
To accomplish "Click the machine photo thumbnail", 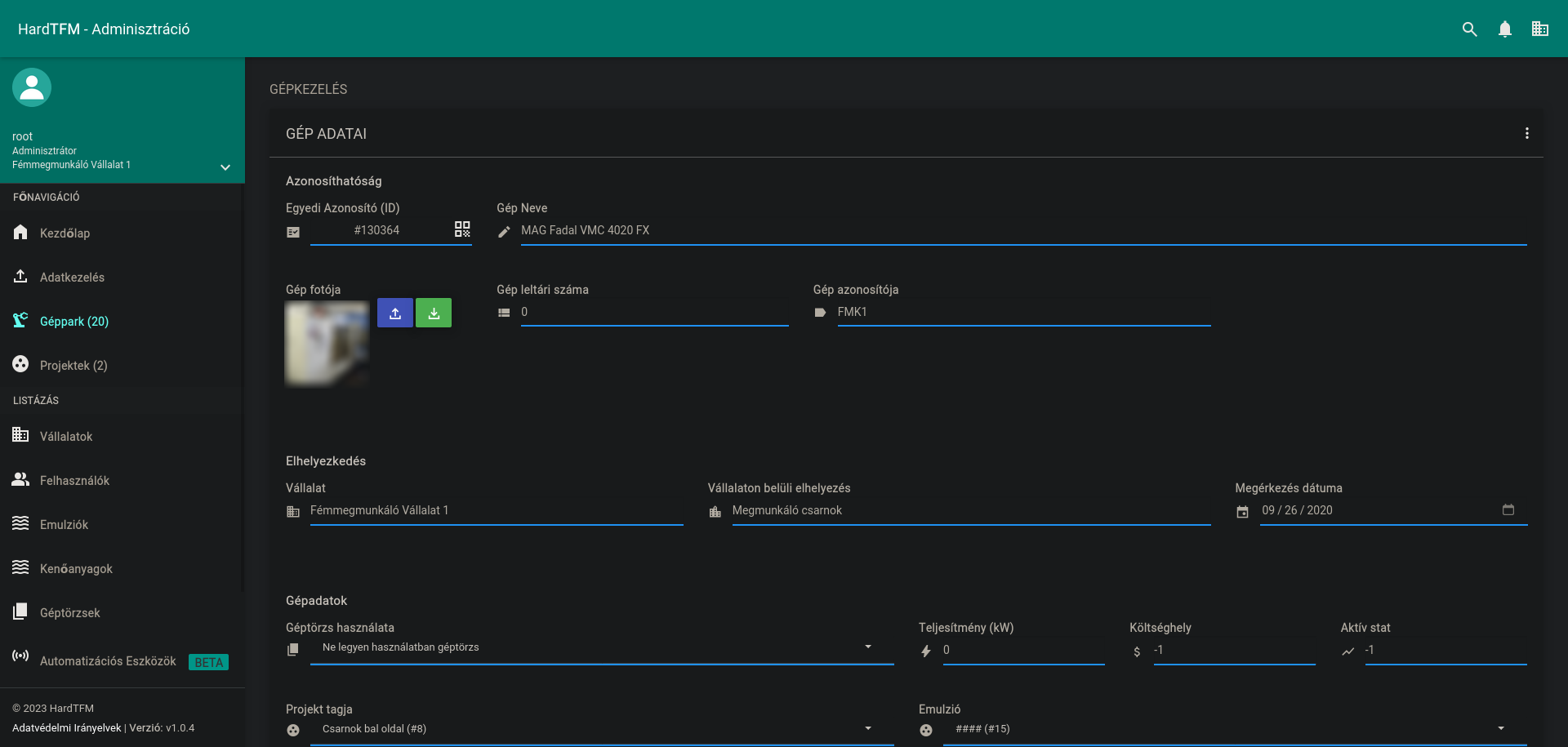I will [x=326, y=343].
